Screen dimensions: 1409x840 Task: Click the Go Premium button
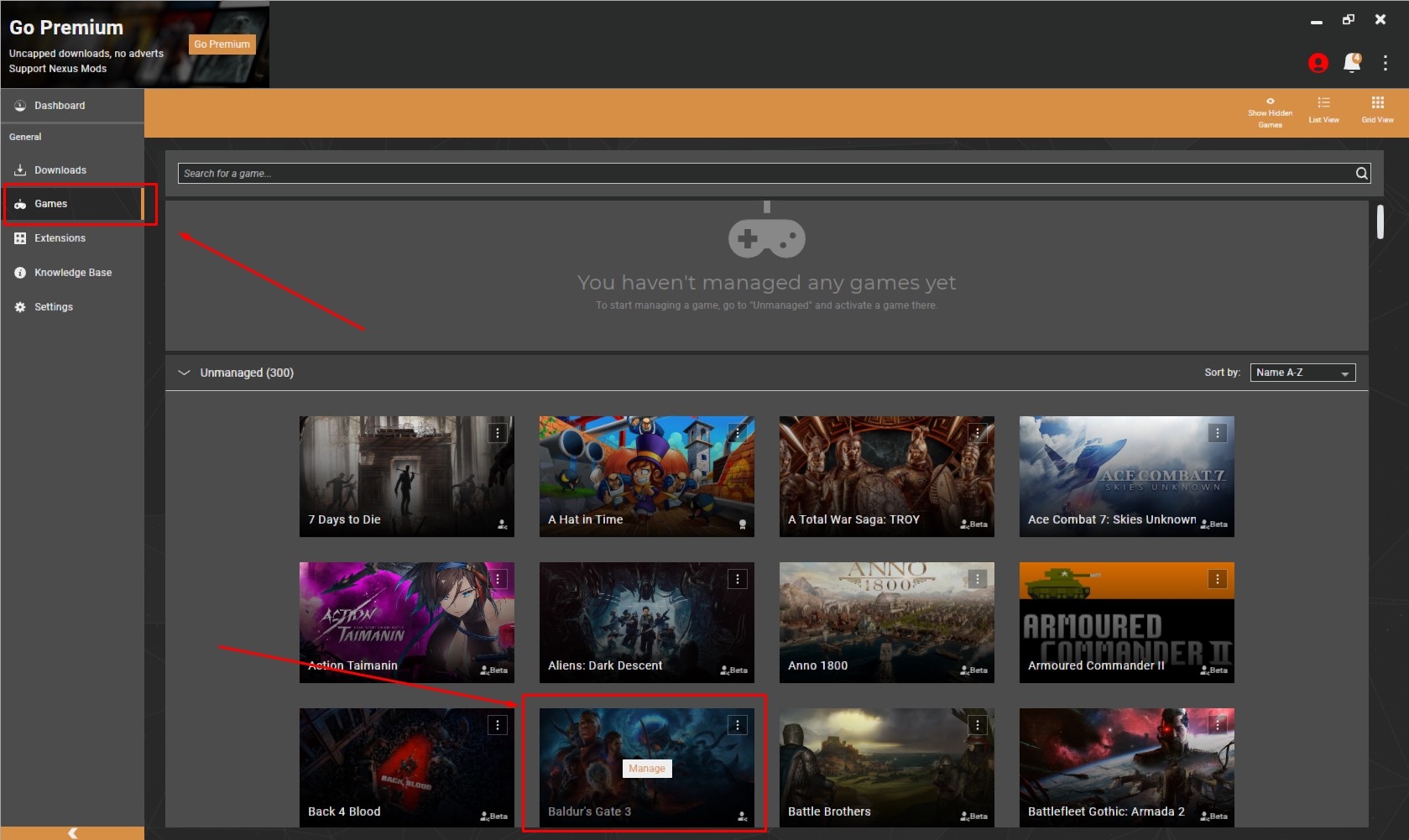point(222,44)
